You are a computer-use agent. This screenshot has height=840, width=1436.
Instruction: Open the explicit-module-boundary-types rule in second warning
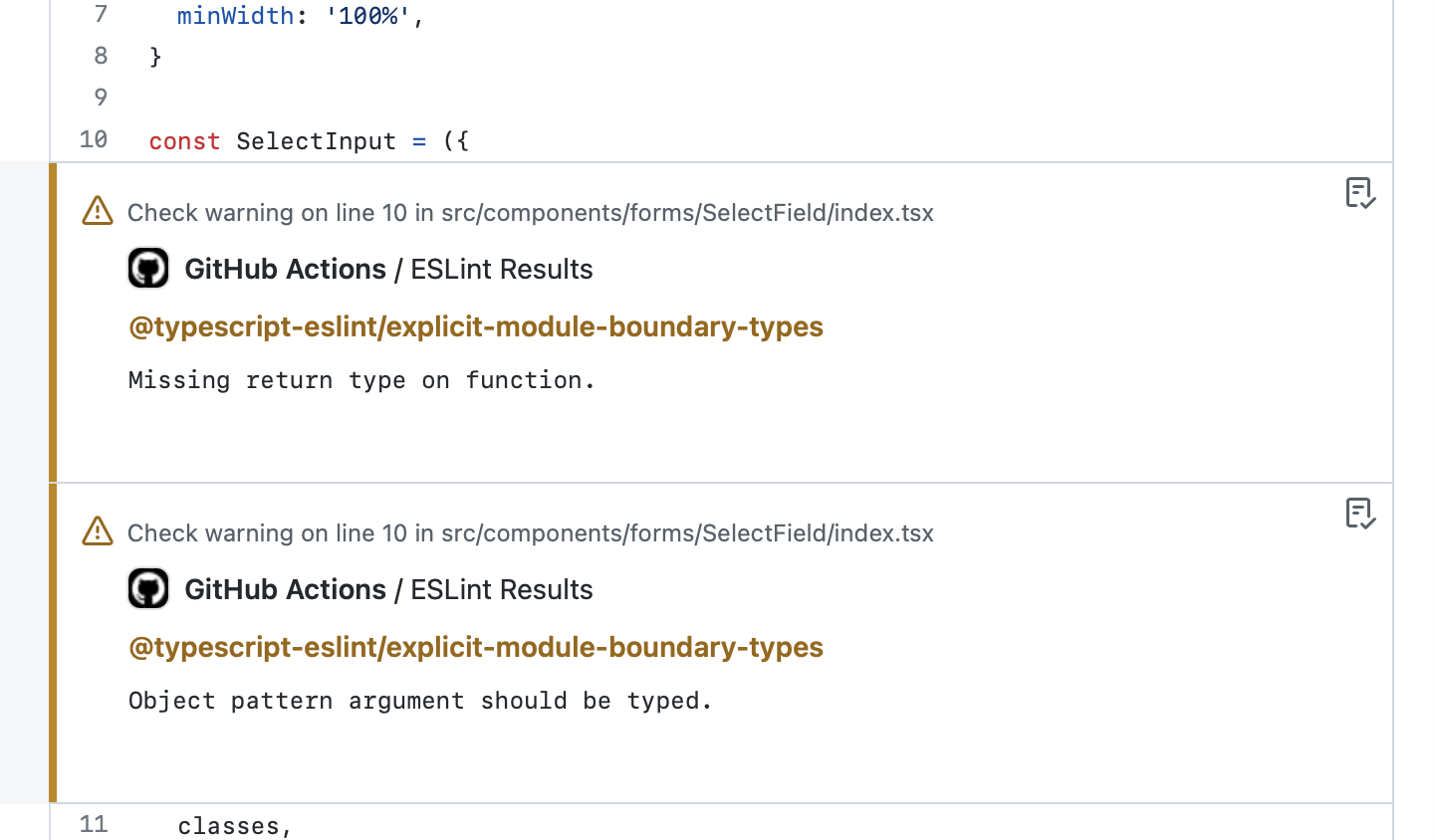coord(476,647)
